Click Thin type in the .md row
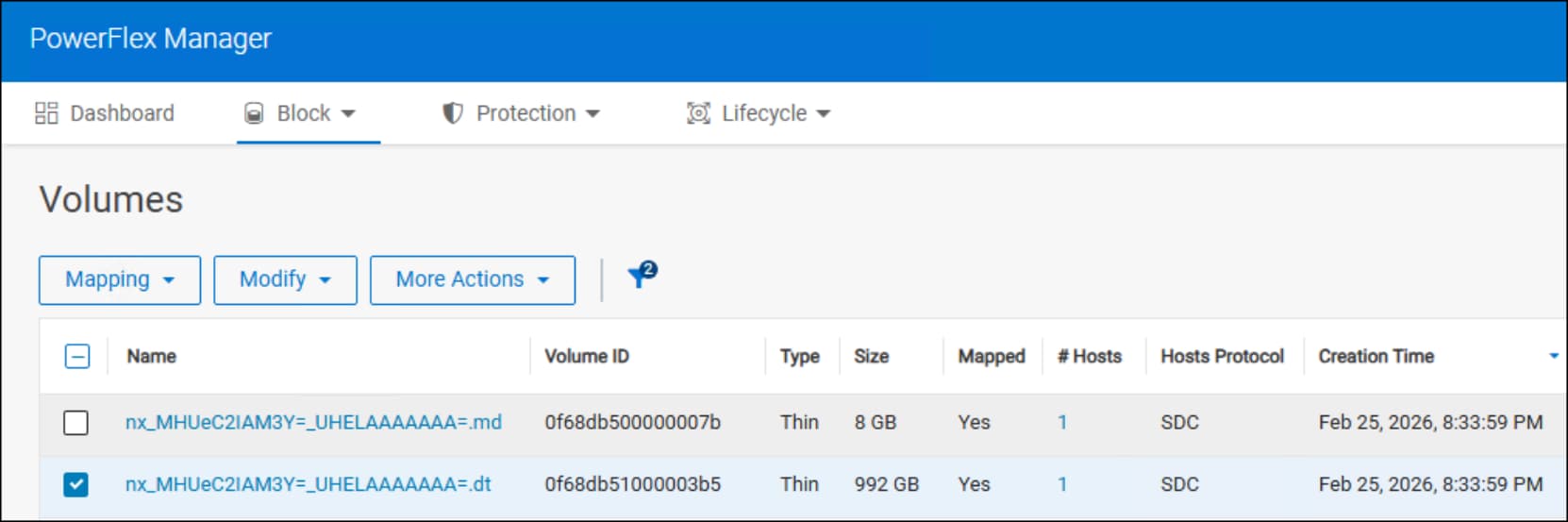Screen dimensions: 1568x522 click(x=799, y=422)
